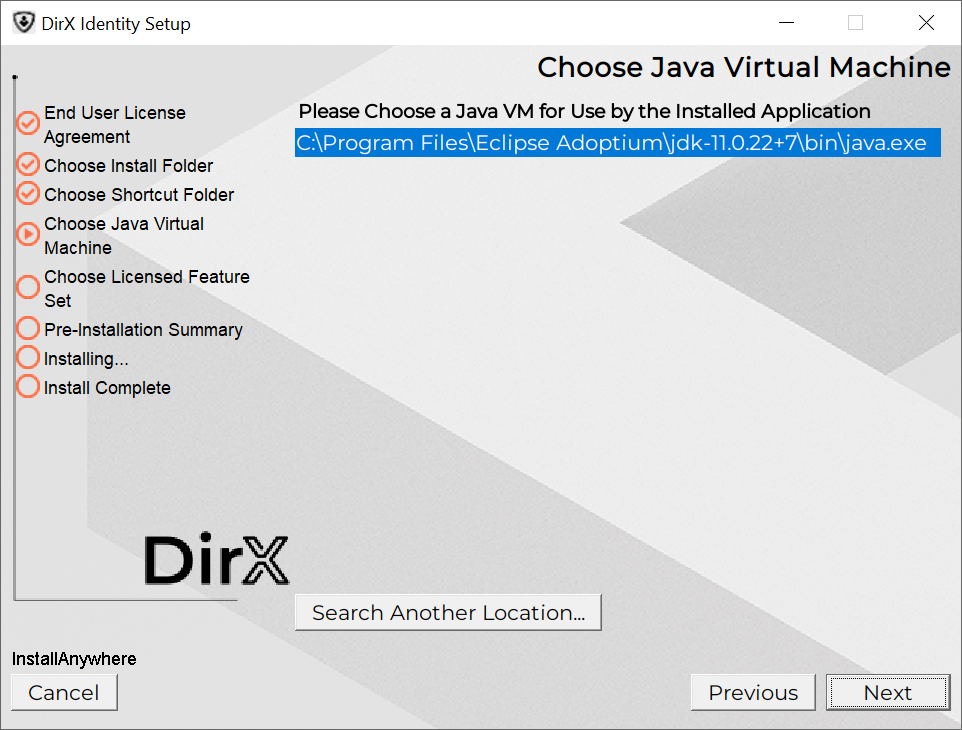Click the End User License Agreement step label
This screenshot has width=962, height=730.
click(x=114, y=124)
